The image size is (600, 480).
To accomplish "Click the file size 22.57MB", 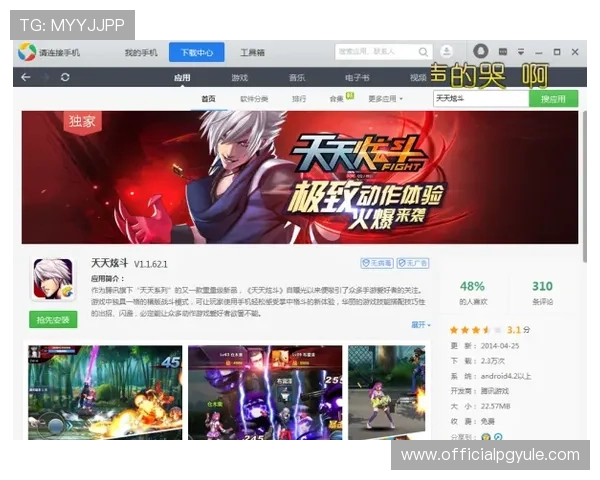I will click(x=496, y=406).
